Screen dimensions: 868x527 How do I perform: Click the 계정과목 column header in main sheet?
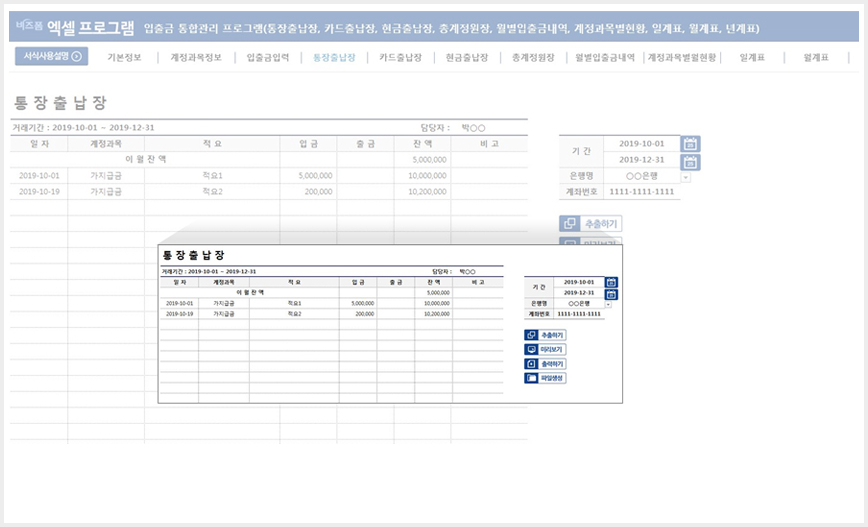coord(106,143)
